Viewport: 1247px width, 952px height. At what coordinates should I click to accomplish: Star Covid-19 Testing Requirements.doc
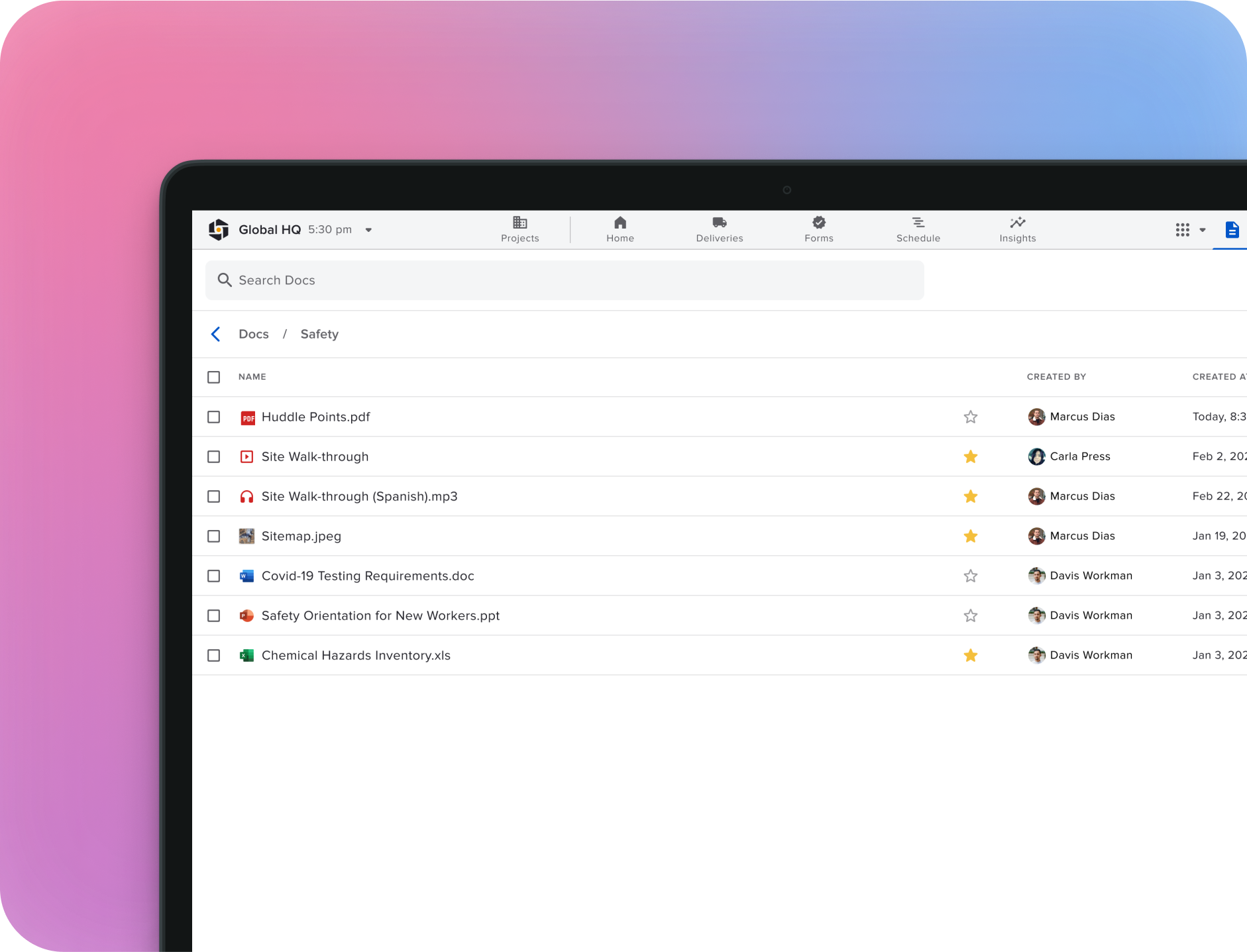[971, 576]
